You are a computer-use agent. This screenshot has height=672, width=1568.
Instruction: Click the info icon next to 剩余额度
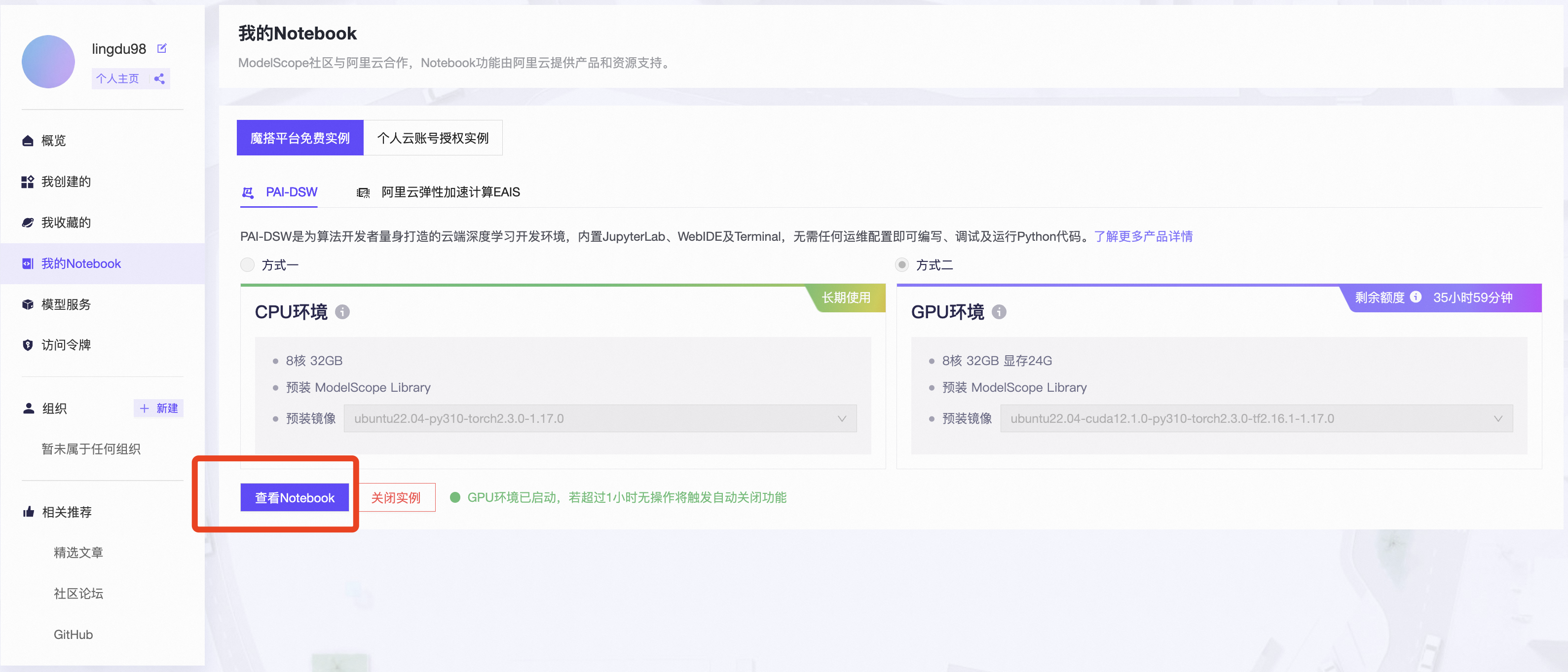1416,297
